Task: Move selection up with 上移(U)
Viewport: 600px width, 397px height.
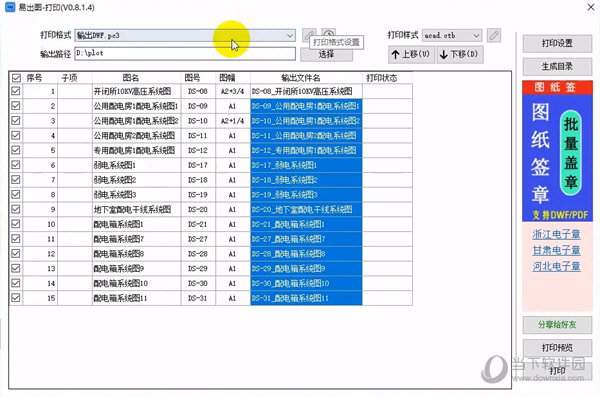Action: (x=411, y=54)
